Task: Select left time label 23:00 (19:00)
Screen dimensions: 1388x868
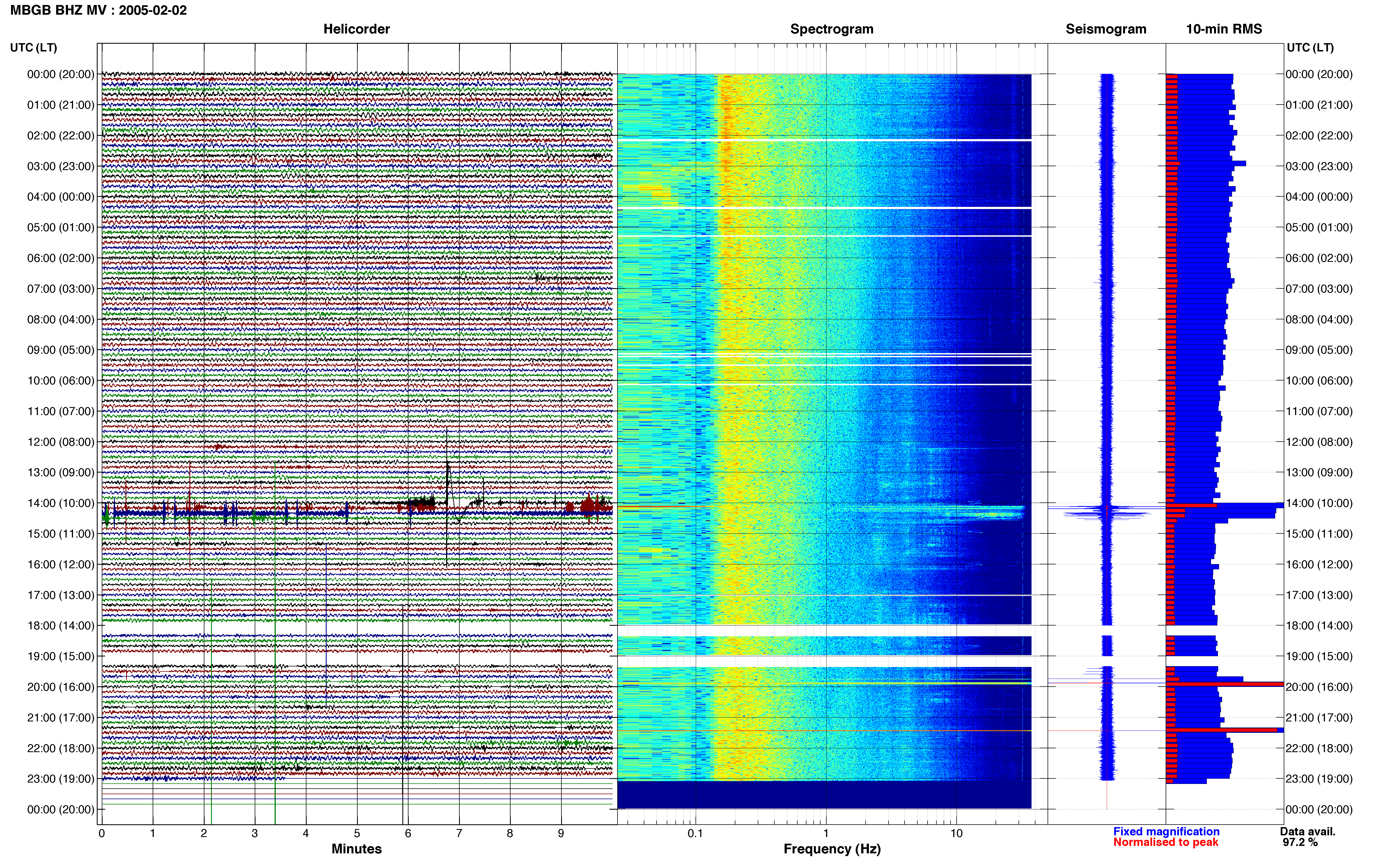Action: (61, 778)
